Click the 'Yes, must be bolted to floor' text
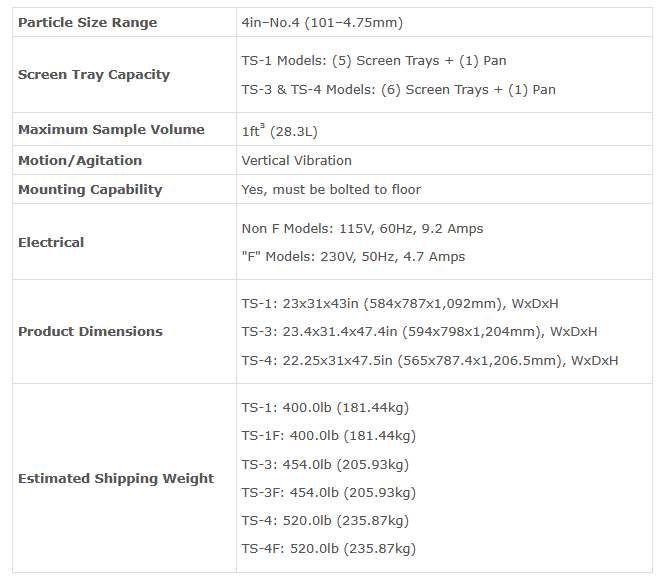The image size is (663, 581). [331, 190]
